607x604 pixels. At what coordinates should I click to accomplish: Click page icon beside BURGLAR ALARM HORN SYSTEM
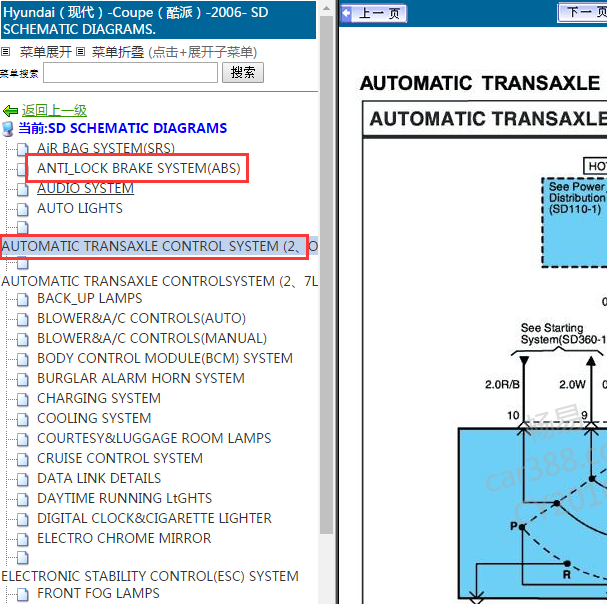(22, 379)
